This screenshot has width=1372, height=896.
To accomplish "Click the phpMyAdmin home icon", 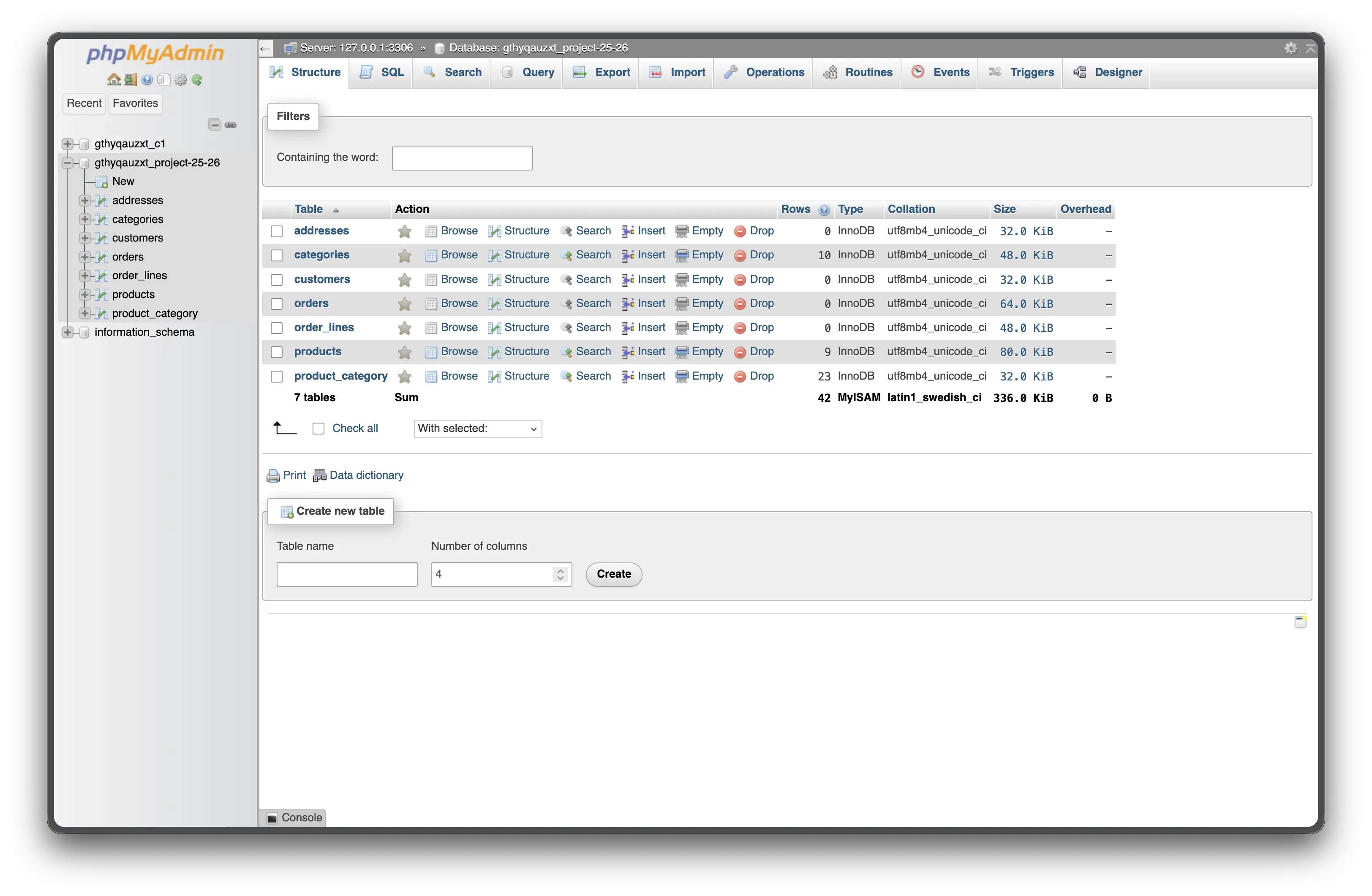I will point(114,79).
